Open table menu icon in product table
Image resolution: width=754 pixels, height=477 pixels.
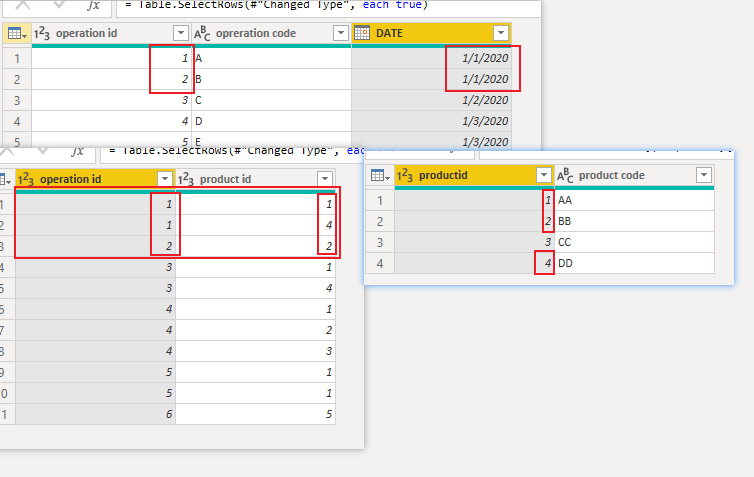[x=380, y=176]
